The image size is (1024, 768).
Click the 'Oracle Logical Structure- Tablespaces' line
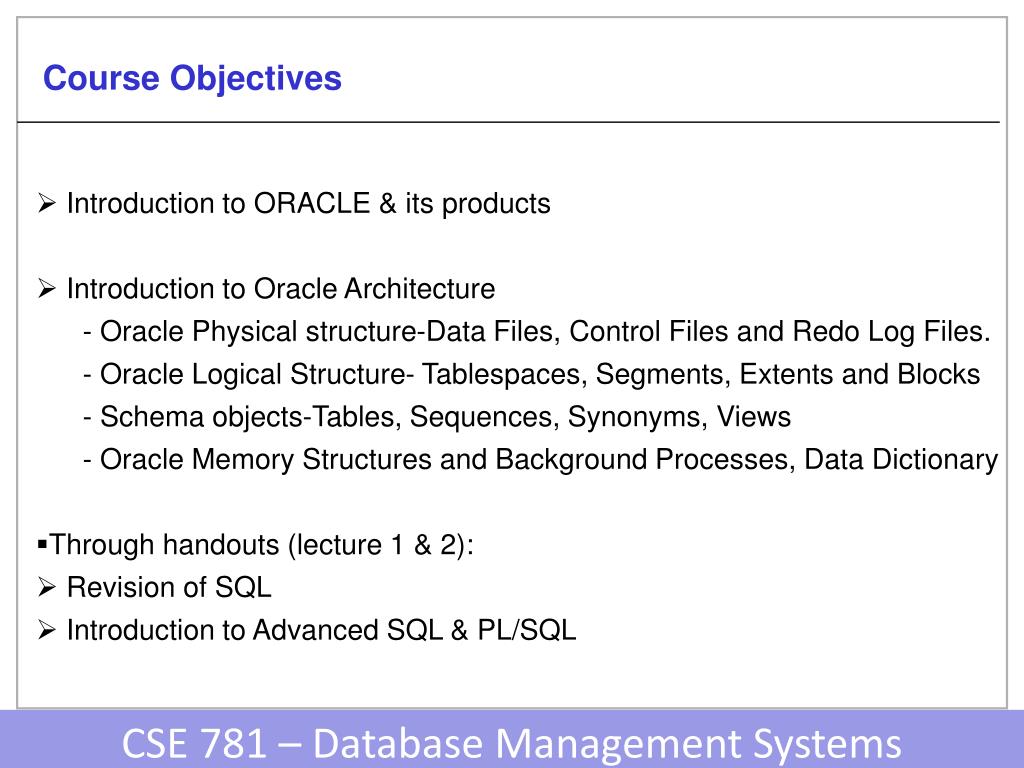(532, 374)
